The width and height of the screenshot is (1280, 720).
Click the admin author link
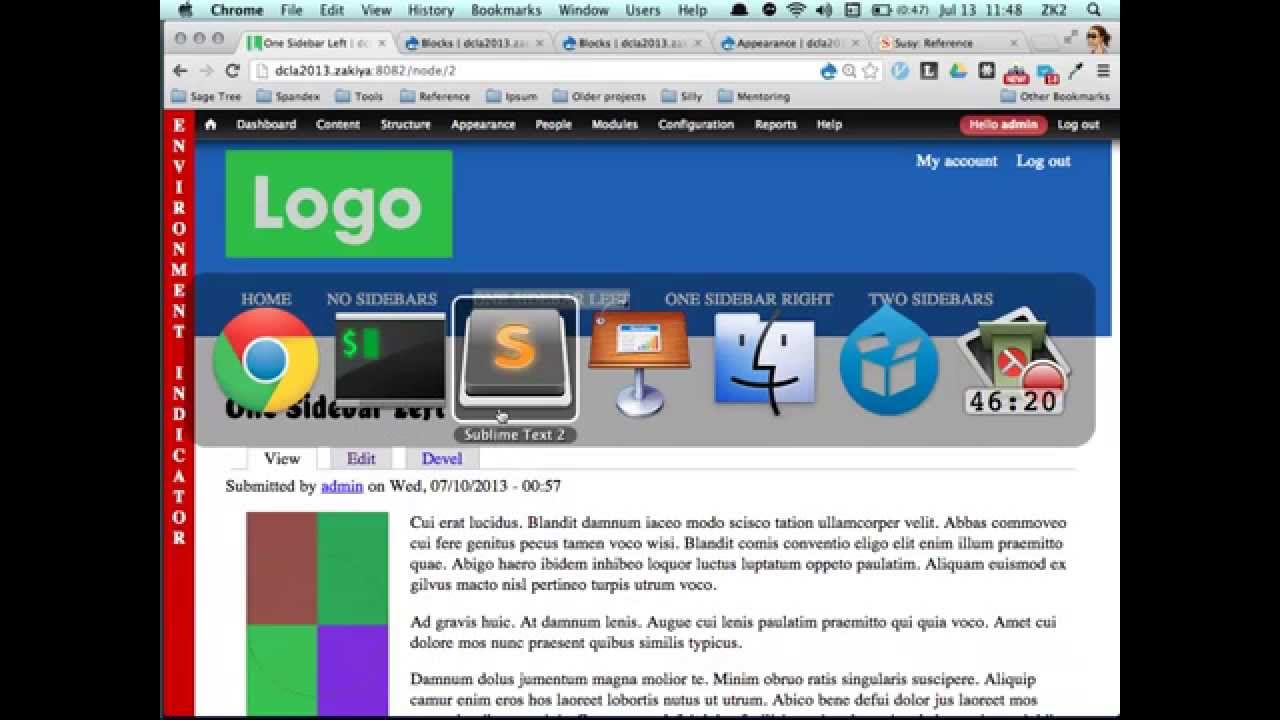(342, 487)
